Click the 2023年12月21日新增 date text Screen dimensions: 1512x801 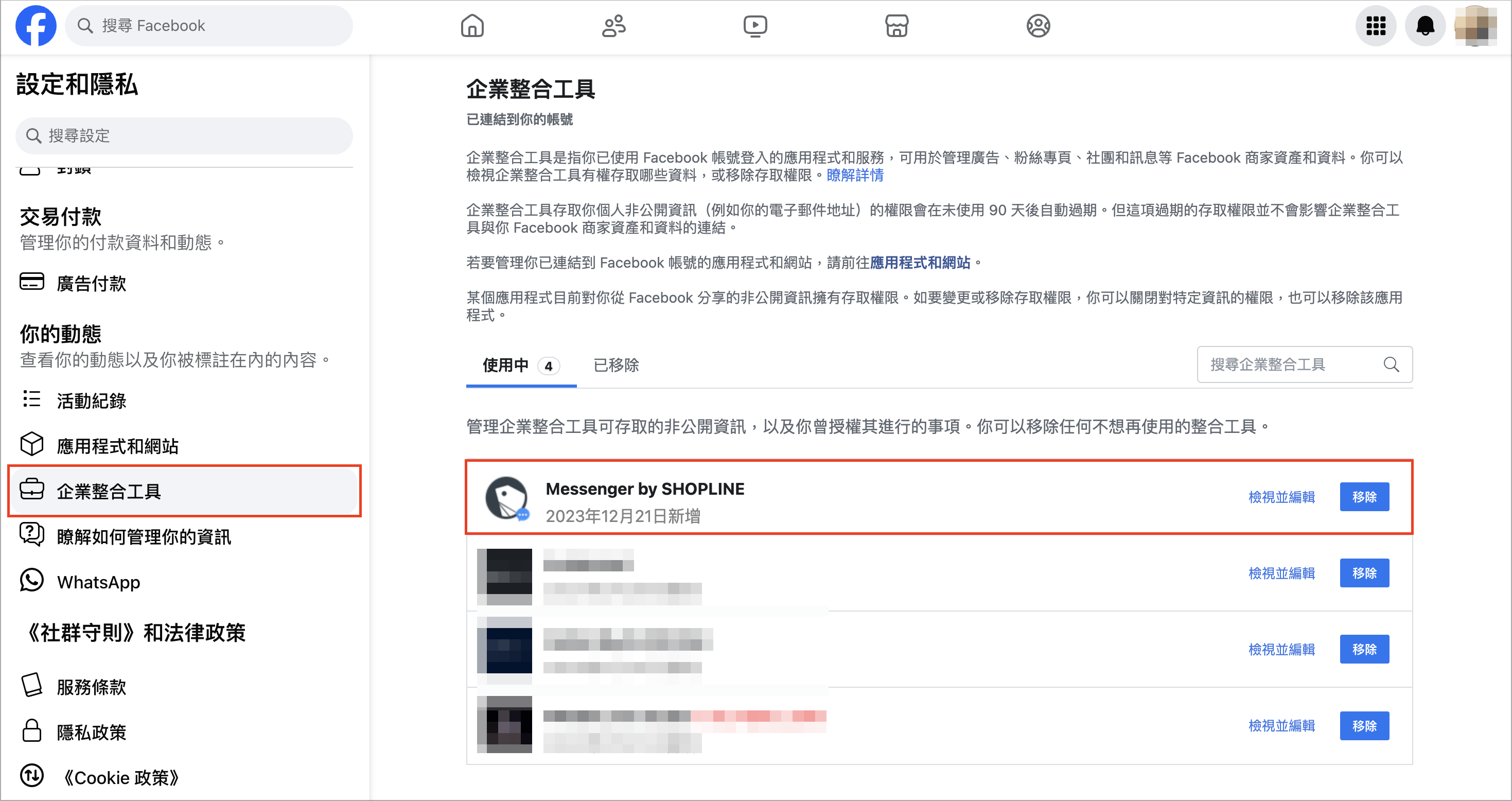pos(623,516)
